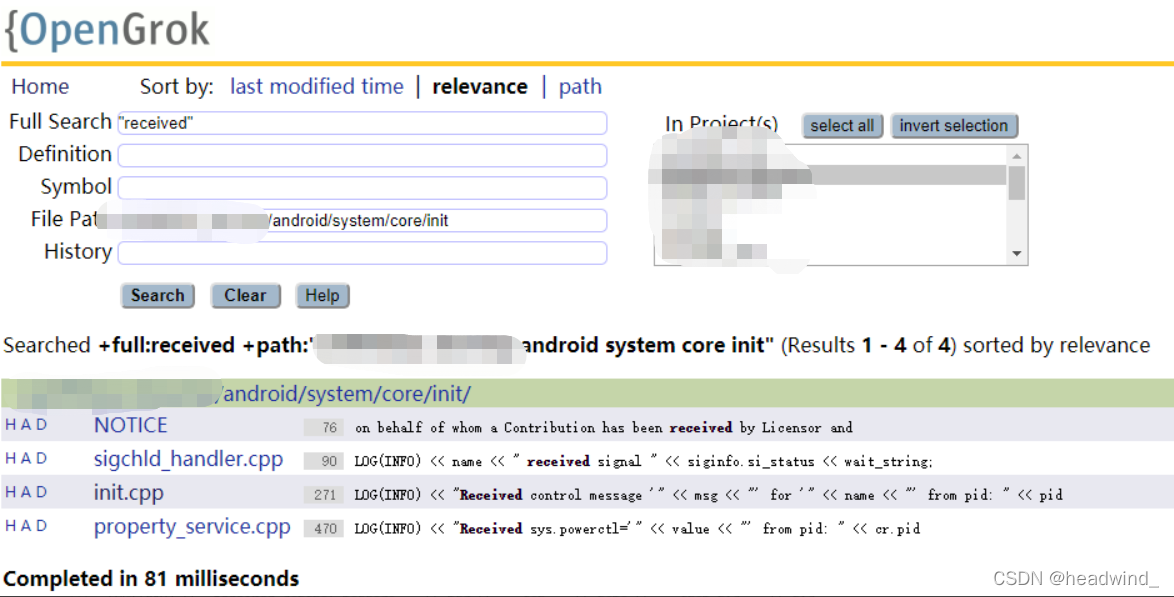Sort results by path
1174x597 pixels.
(x=580, y=87)
